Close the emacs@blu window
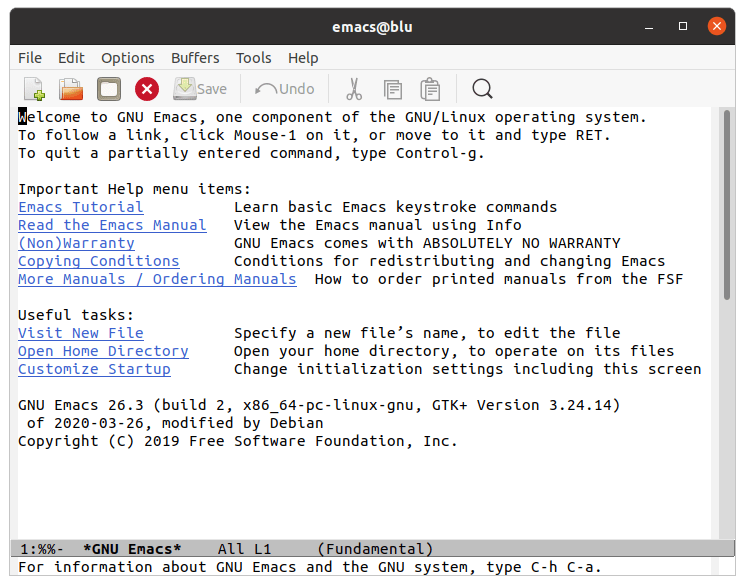 coord(717,26)
